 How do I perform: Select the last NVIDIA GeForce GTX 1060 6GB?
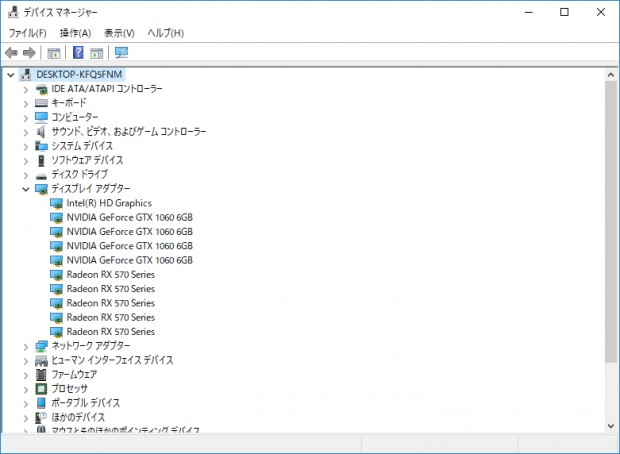tap(130, 260)
